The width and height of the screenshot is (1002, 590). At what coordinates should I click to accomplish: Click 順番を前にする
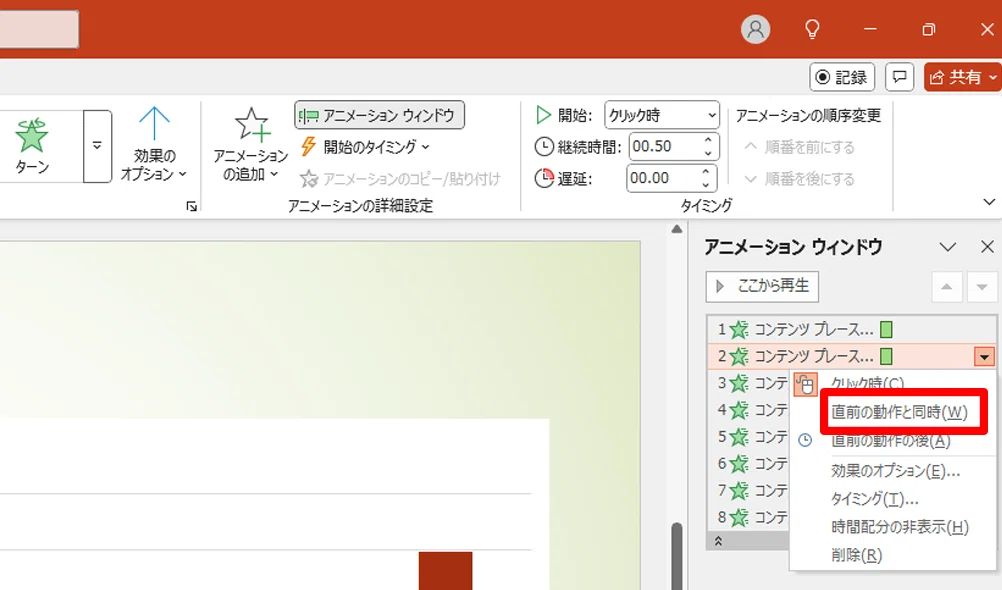pos(799,147)
